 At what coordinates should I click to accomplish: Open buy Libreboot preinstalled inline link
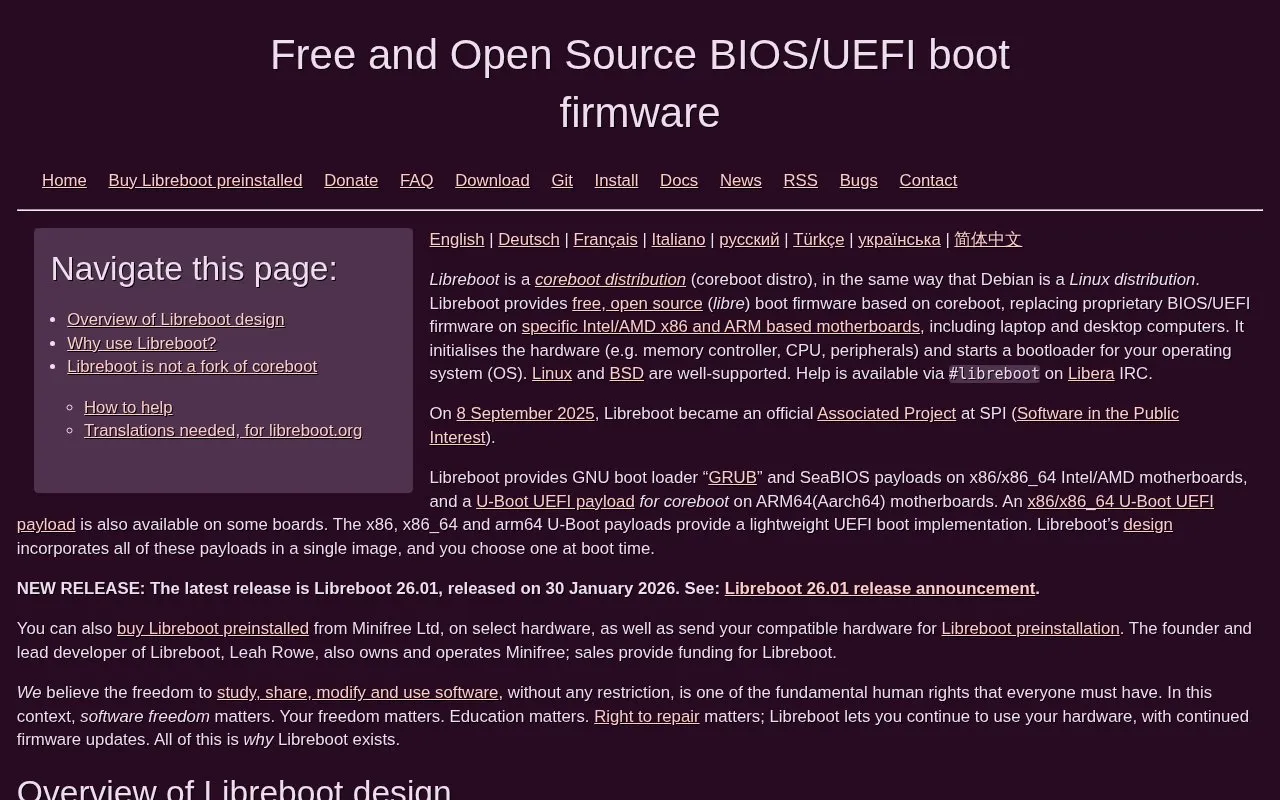(x=213, y=628)
